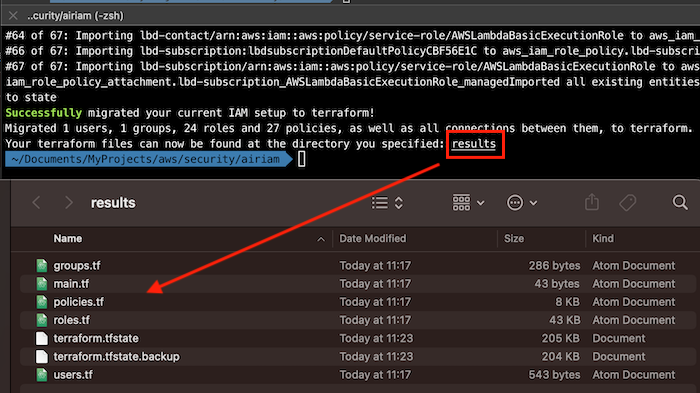The image size is (700, 393).
Task: Click the terminal prompt path ~/Documents/MyProjects/aws/security/airiam
Action: [146, 159]
